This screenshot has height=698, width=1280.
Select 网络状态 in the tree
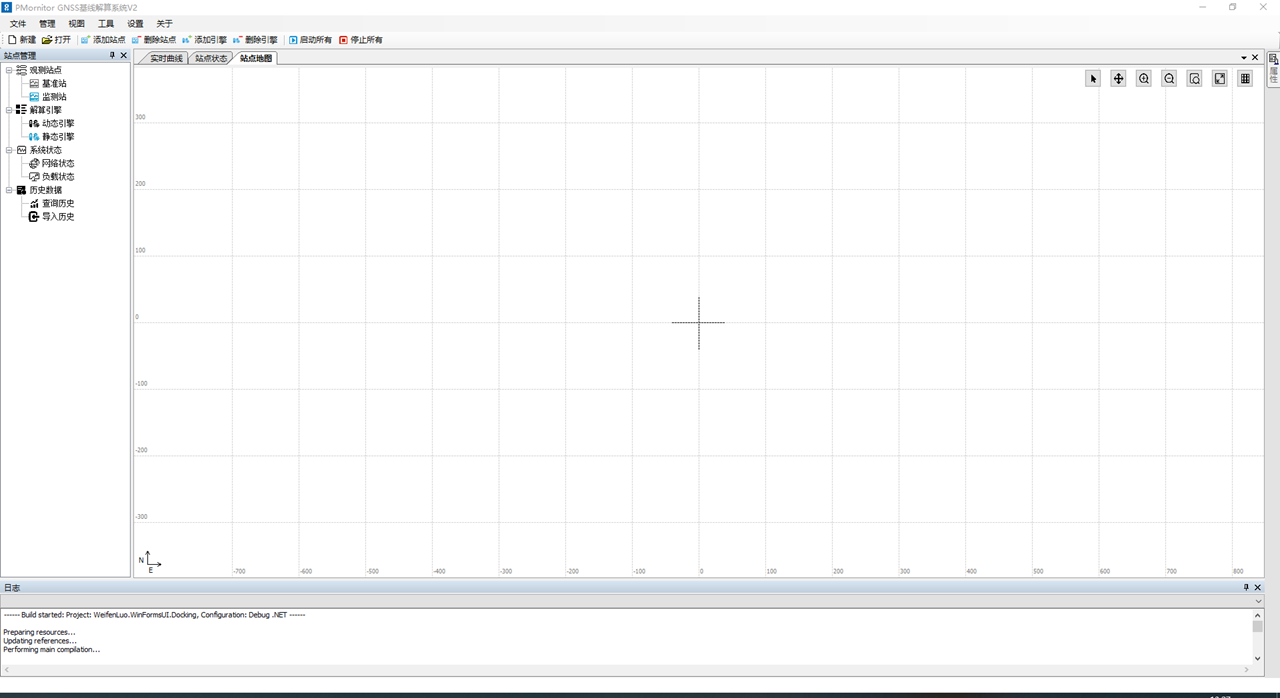pos(58,164)
